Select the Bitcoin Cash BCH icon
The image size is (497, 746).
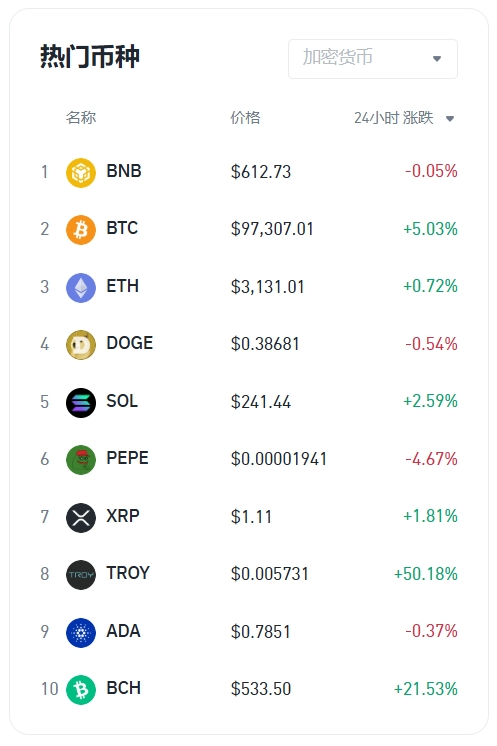pyautogui.click(x=81, y=690)
